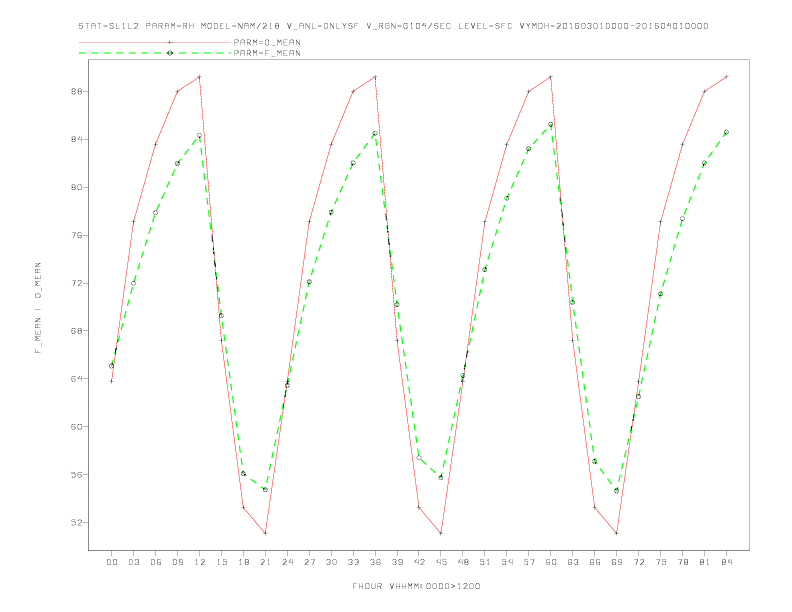Viewport: 792px width, 612px height.
Task: Select the LEVEL=SFC text in the title
Action: click(485, 26)
